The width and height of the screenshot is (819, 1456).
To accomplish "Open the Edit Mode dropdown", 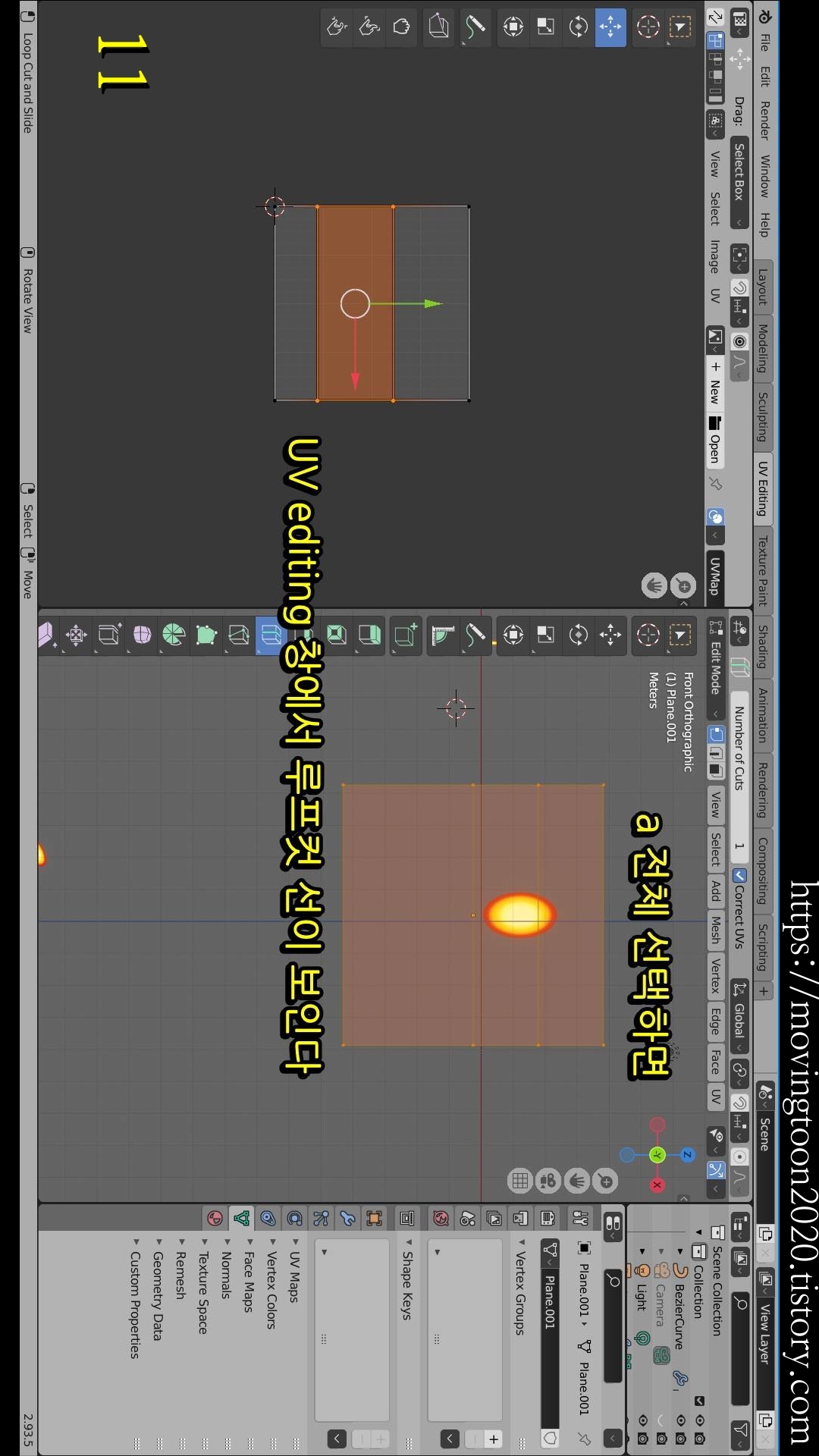I will click(x=715, y=669).
